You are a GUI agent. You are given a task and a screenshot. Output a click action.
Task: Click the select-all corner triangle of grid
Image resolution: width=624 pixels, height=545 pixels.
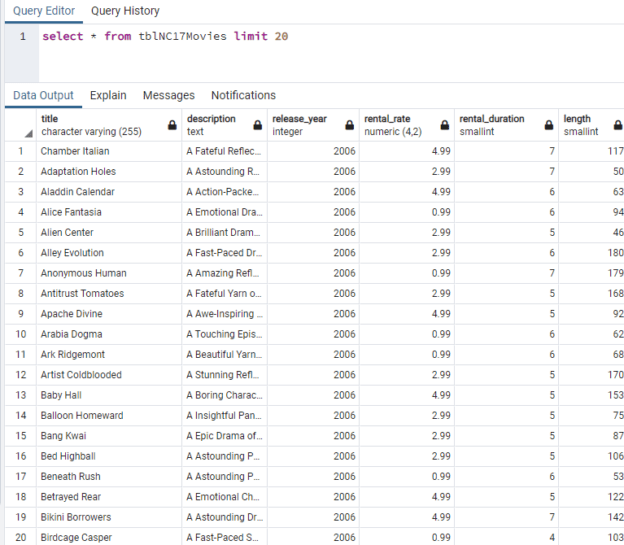point(28,134)
